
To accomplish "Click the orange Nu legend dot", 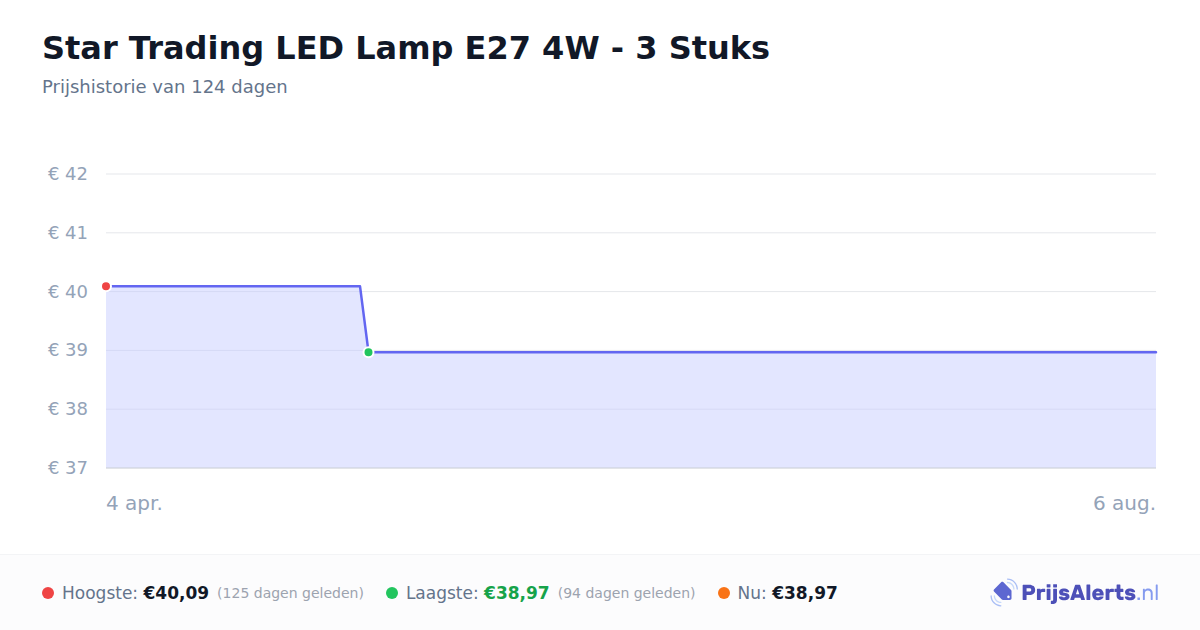I will [x=724, y=593].
